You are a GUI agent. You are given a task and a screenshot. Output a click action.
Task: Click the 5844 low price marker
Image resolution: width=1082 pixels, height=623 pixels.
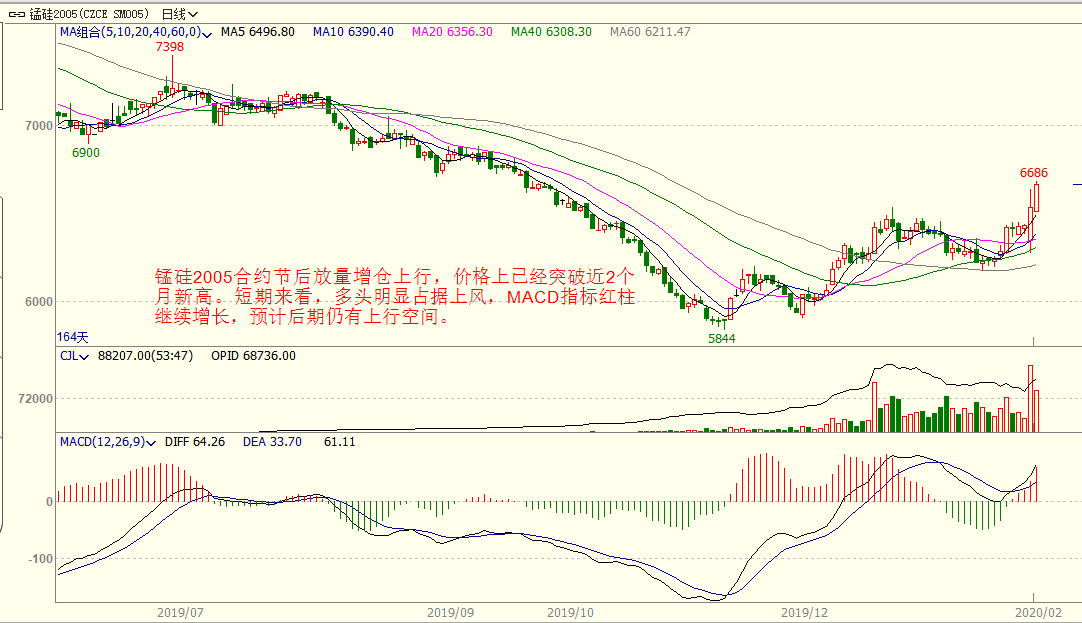721,339
